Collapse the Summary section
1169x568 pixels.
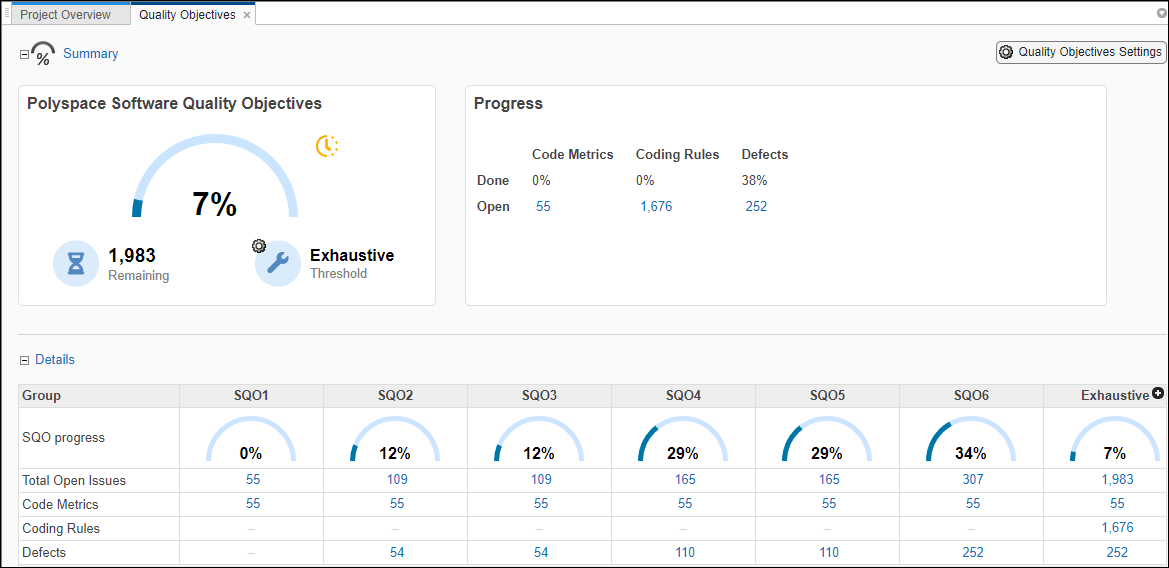pyautogui.click(x=24, y=54)
